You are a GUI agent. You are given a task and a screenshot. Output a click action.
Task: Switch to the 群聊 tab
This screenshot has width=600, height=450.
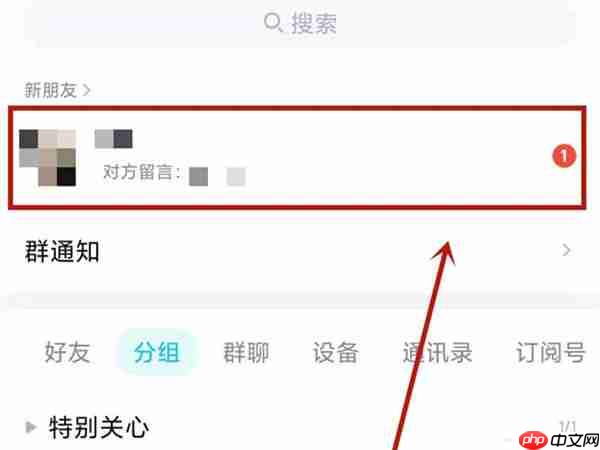coord(246,352)
